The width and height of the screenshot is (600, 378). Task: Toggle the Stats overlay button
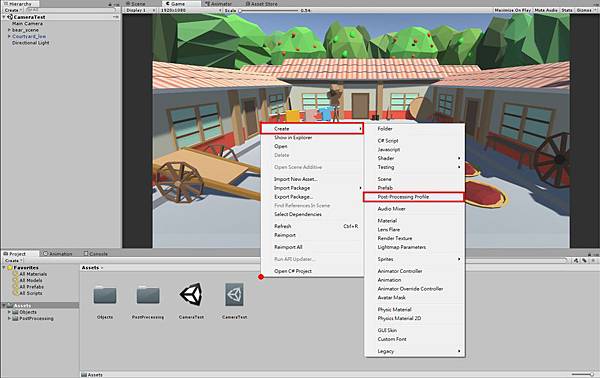click(x=567, y=10)
